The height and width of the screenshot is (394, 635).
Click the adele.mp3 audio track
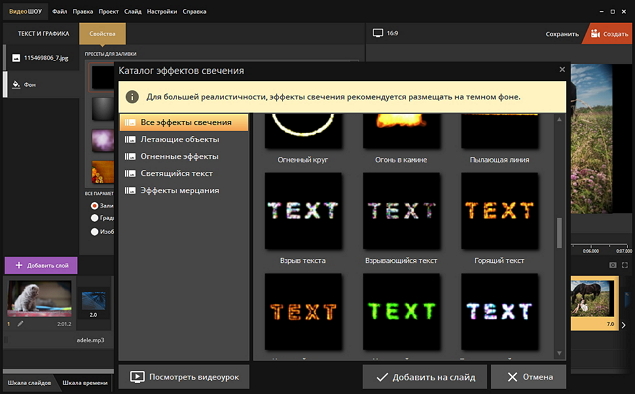click(91, 340)
